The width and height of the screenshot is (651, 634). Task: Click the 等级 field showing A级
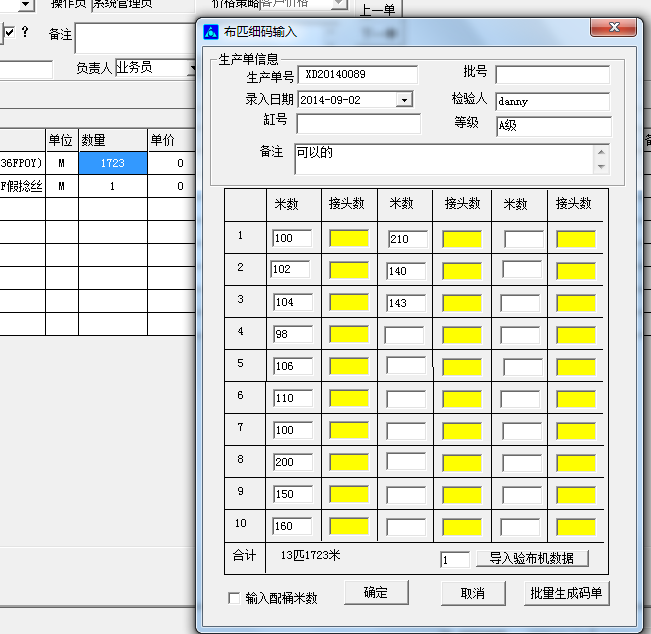553,126
